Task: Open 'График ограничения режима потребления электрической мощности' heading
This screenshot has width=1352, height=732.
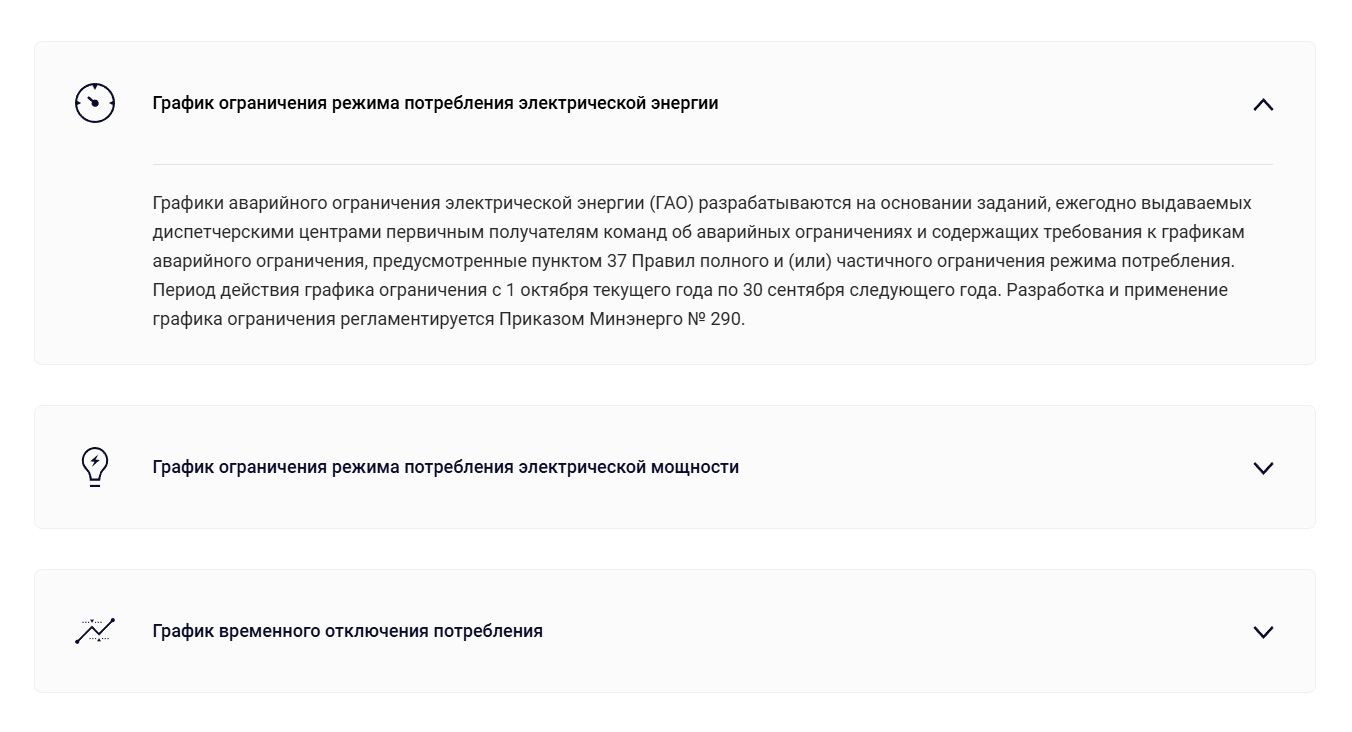Action: (445, 467)
